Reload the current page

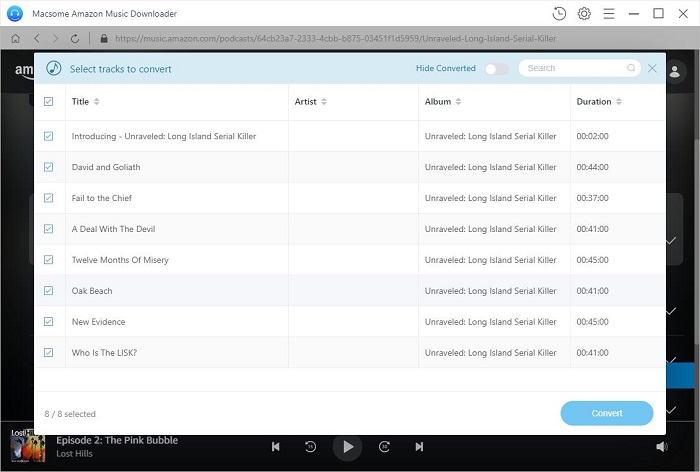(75, 38)
